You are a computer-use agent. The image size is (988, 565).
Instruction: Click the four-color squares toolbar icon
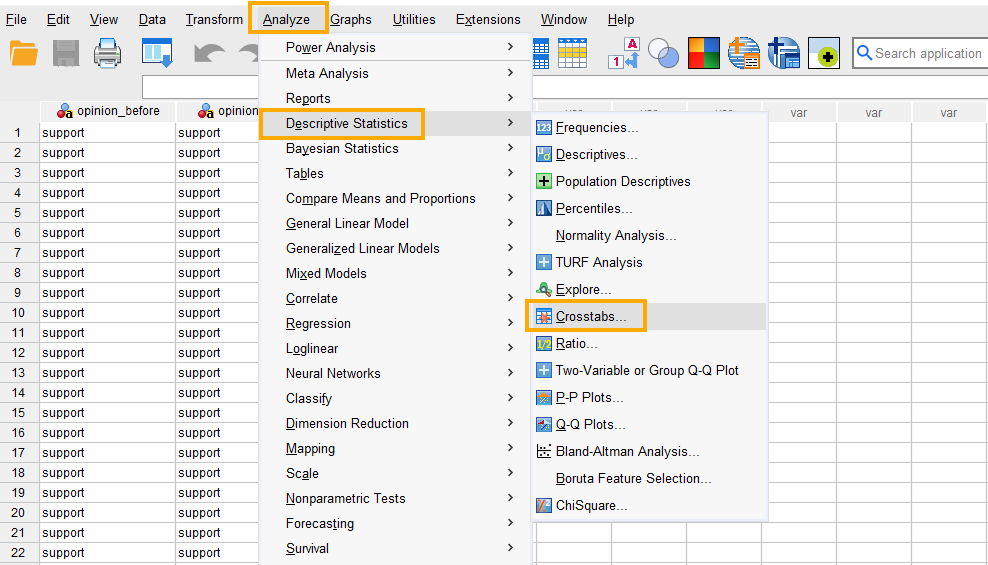(x=704, y=53)
